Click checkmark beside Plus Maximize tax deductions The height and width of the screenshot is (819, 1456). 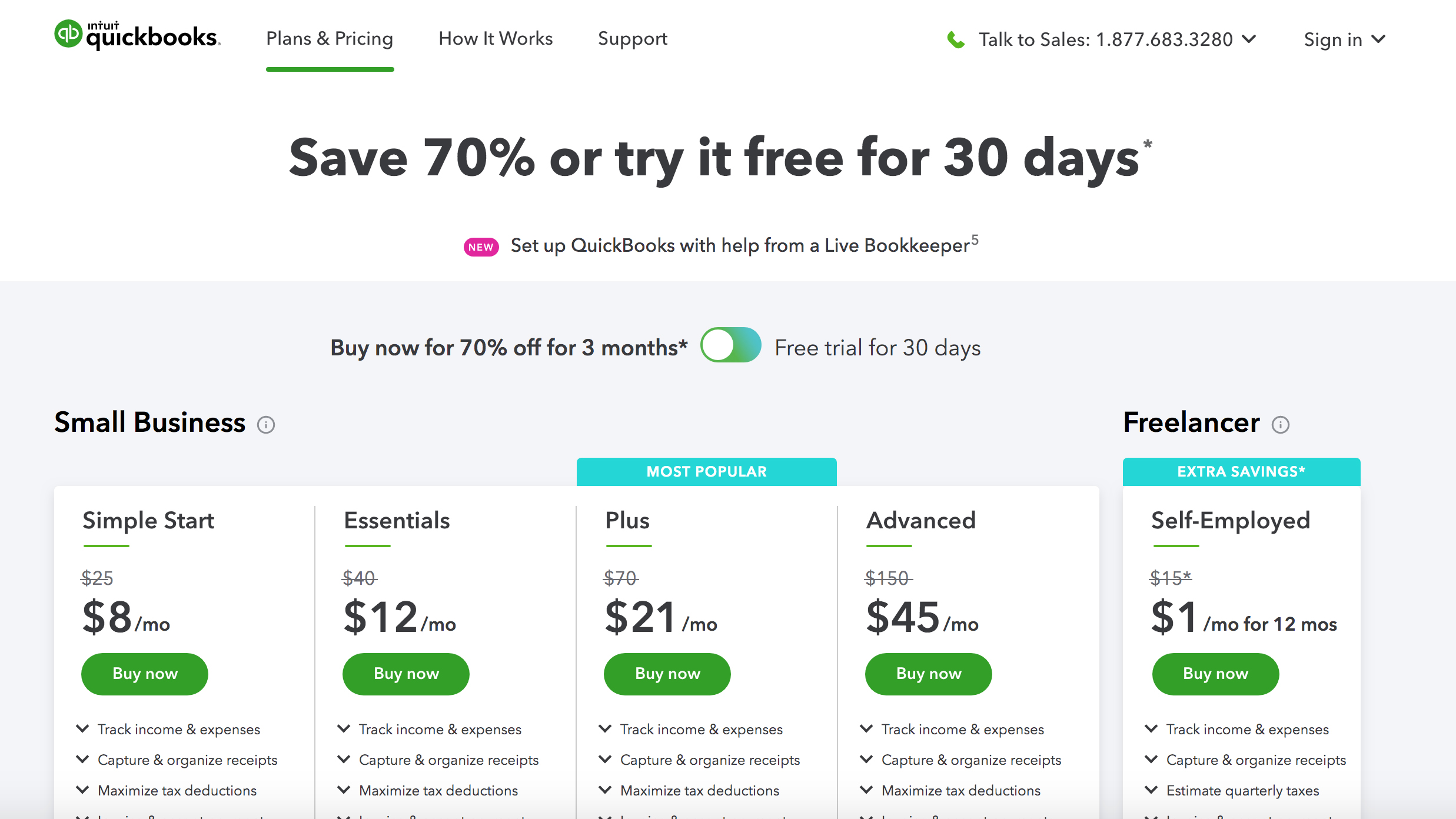tap(605, 790)
